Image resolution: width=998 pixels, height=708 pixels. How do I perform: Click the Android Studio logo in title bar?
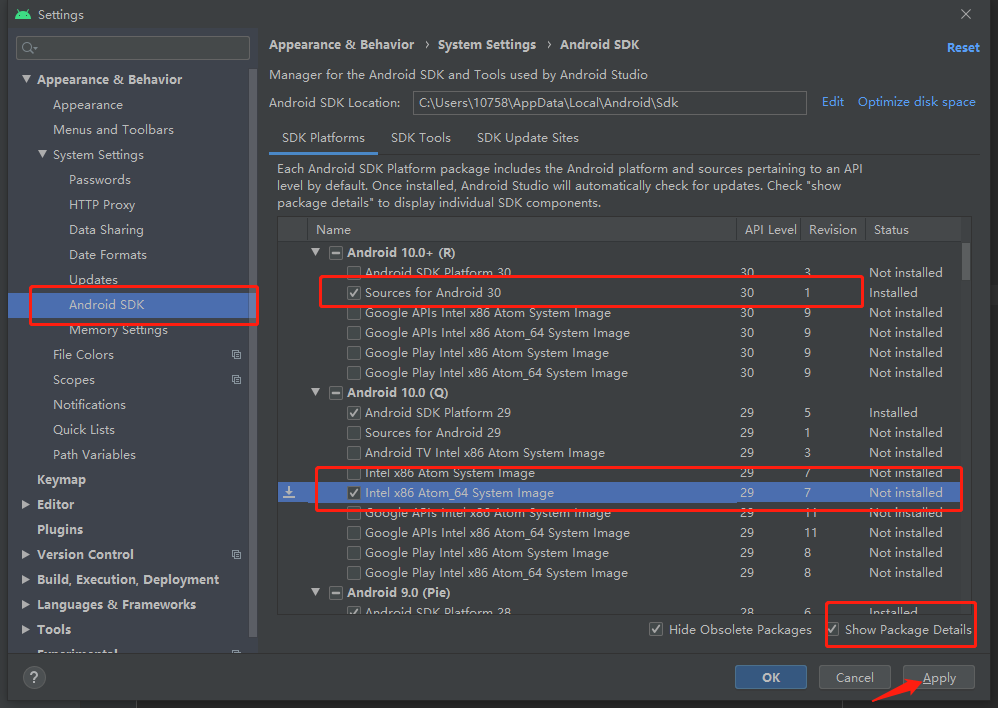[23, 14]
